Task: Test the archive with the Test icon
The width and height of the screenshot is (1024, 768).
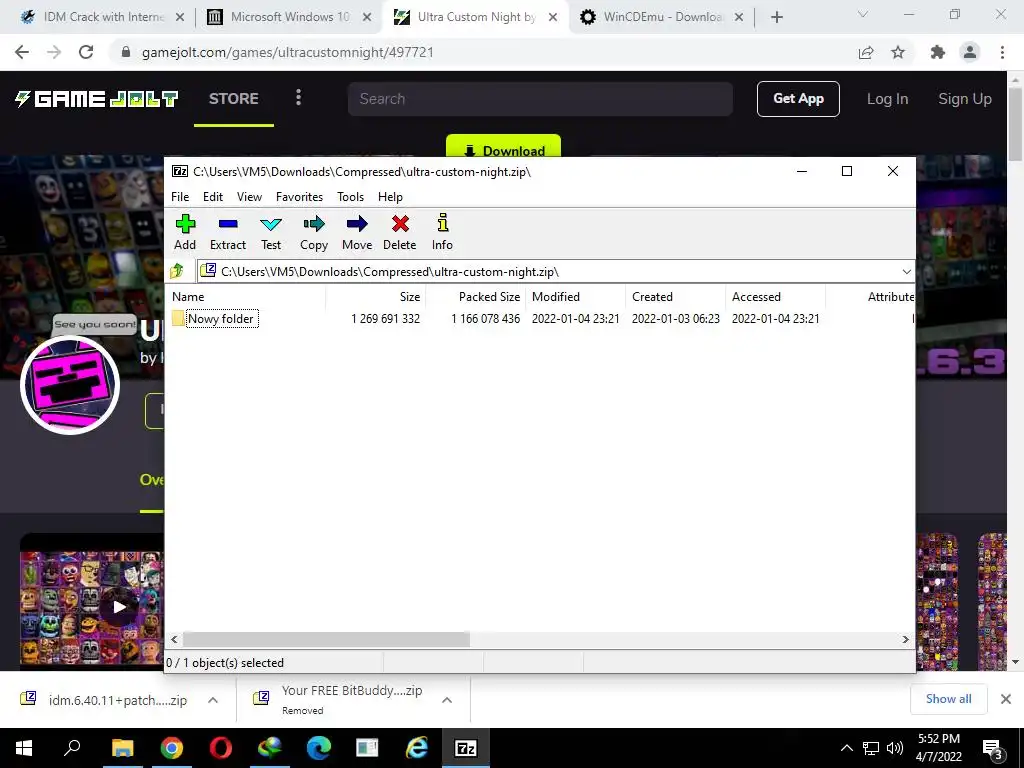Action: pos(270,232)
